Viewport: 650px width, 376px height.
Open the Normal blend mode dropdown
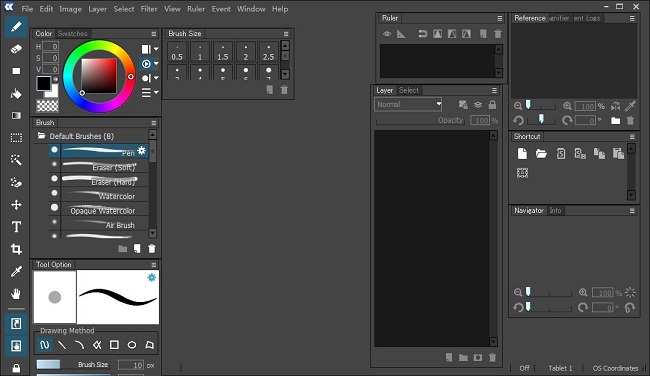408,104
